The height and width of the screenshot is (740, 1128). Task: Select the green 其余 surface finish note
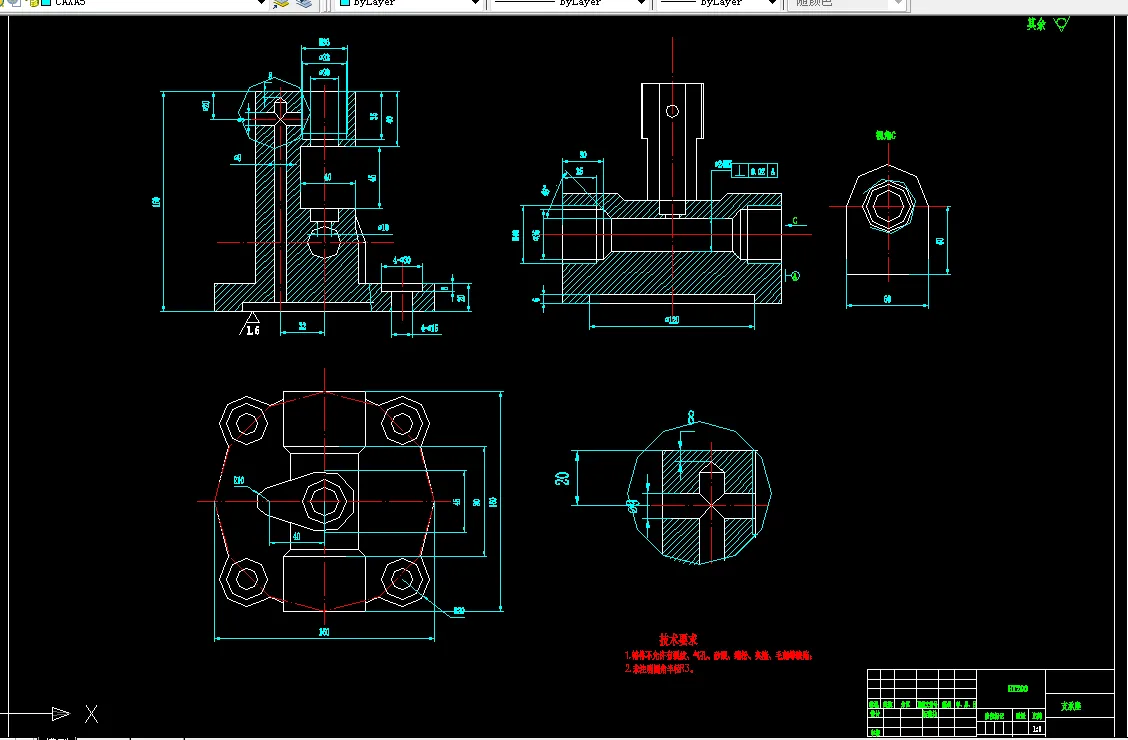click(1036, 24)
